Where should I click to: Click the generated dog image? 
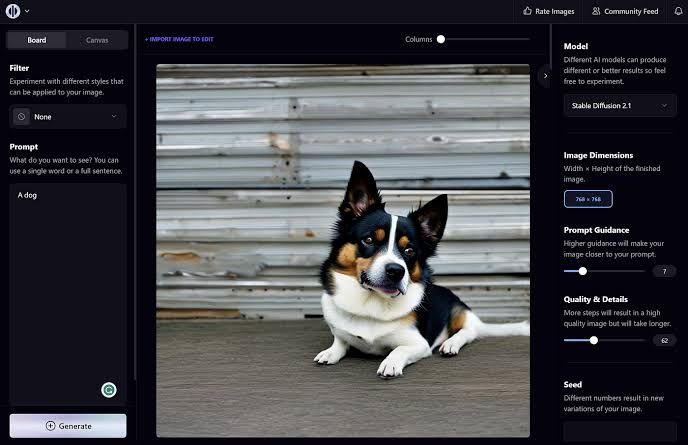coord(343,250)
